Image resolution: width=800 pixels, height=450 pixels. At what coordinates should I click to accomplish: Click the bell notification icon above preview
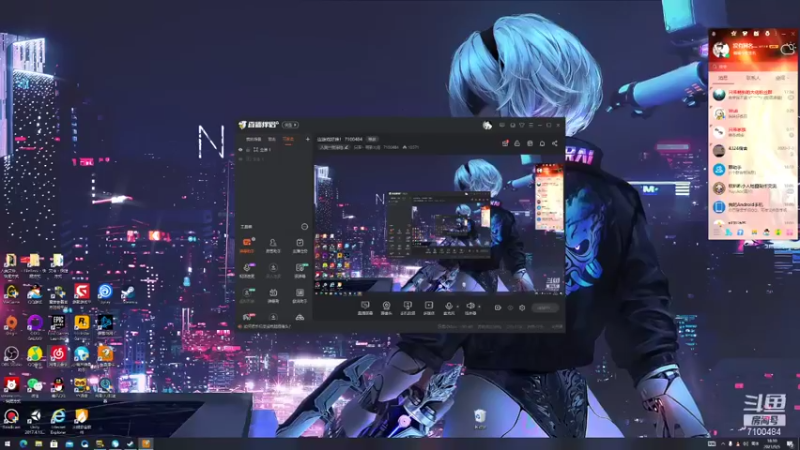[542, 143]
